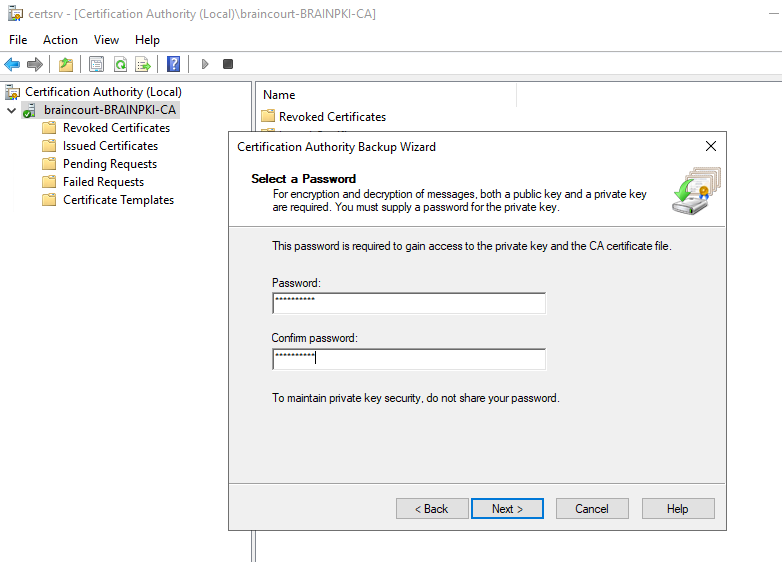782x562 pixels.
Task: Click the Export List toolbar icon
Action: (x=143, y=64)
